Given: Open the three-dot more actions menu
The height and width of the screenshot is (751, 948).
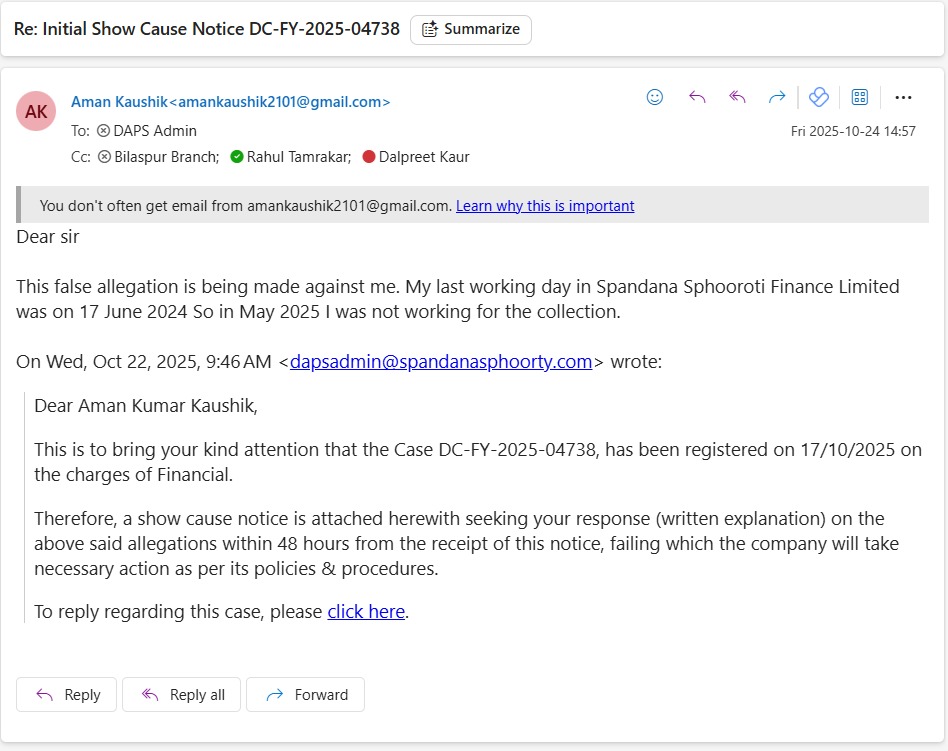Looking at the screenshot, I should (903, 97).
